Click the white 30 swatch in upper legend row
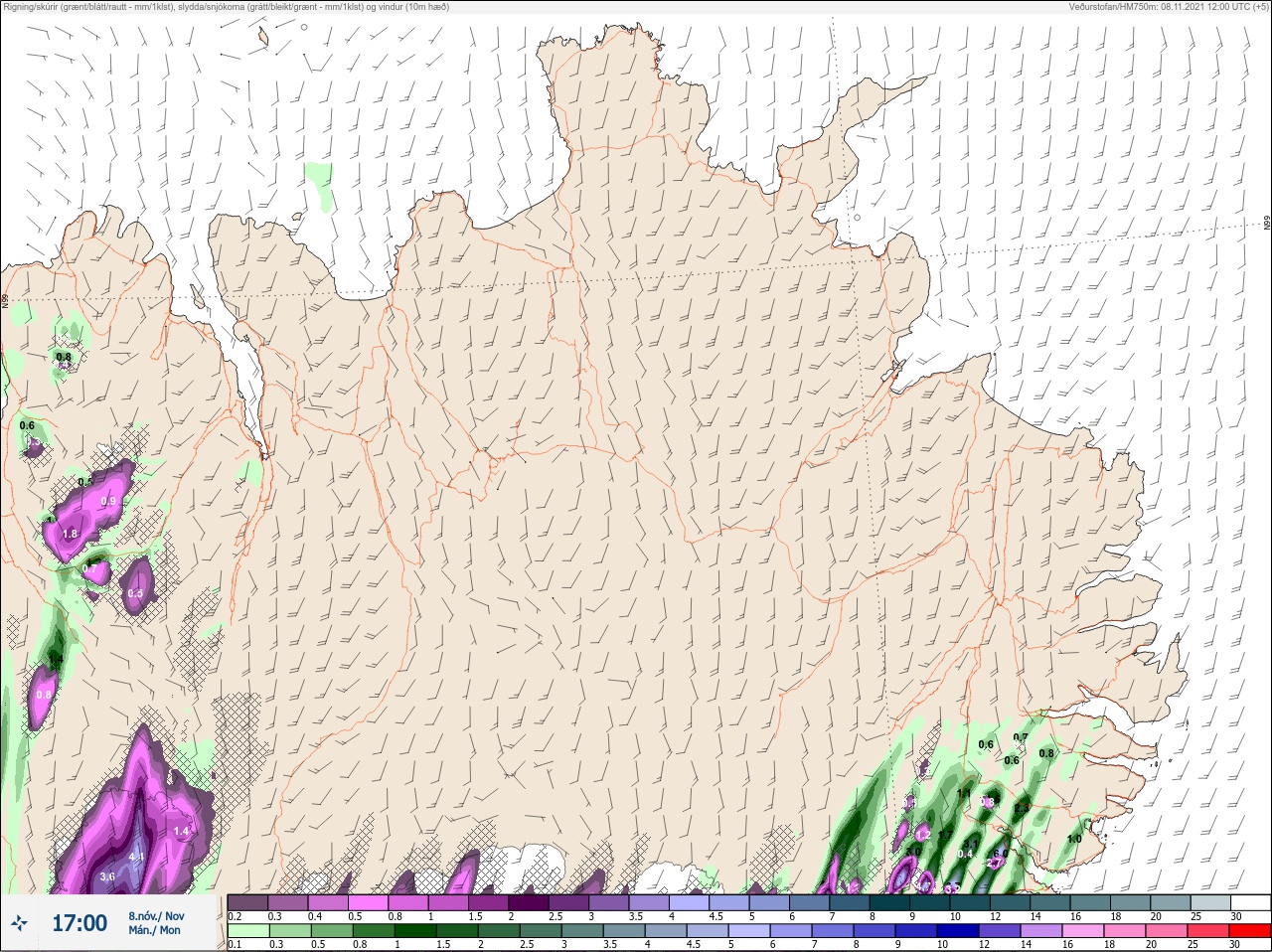This screenshot has width=1272, height=952. pos(1250,902)
